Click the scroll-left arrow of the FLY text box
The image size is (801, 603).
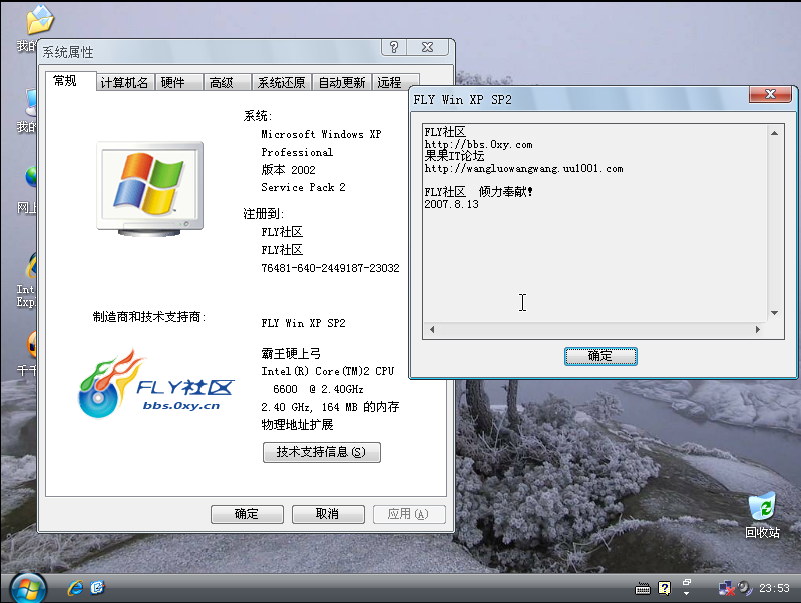click(432, 330)
